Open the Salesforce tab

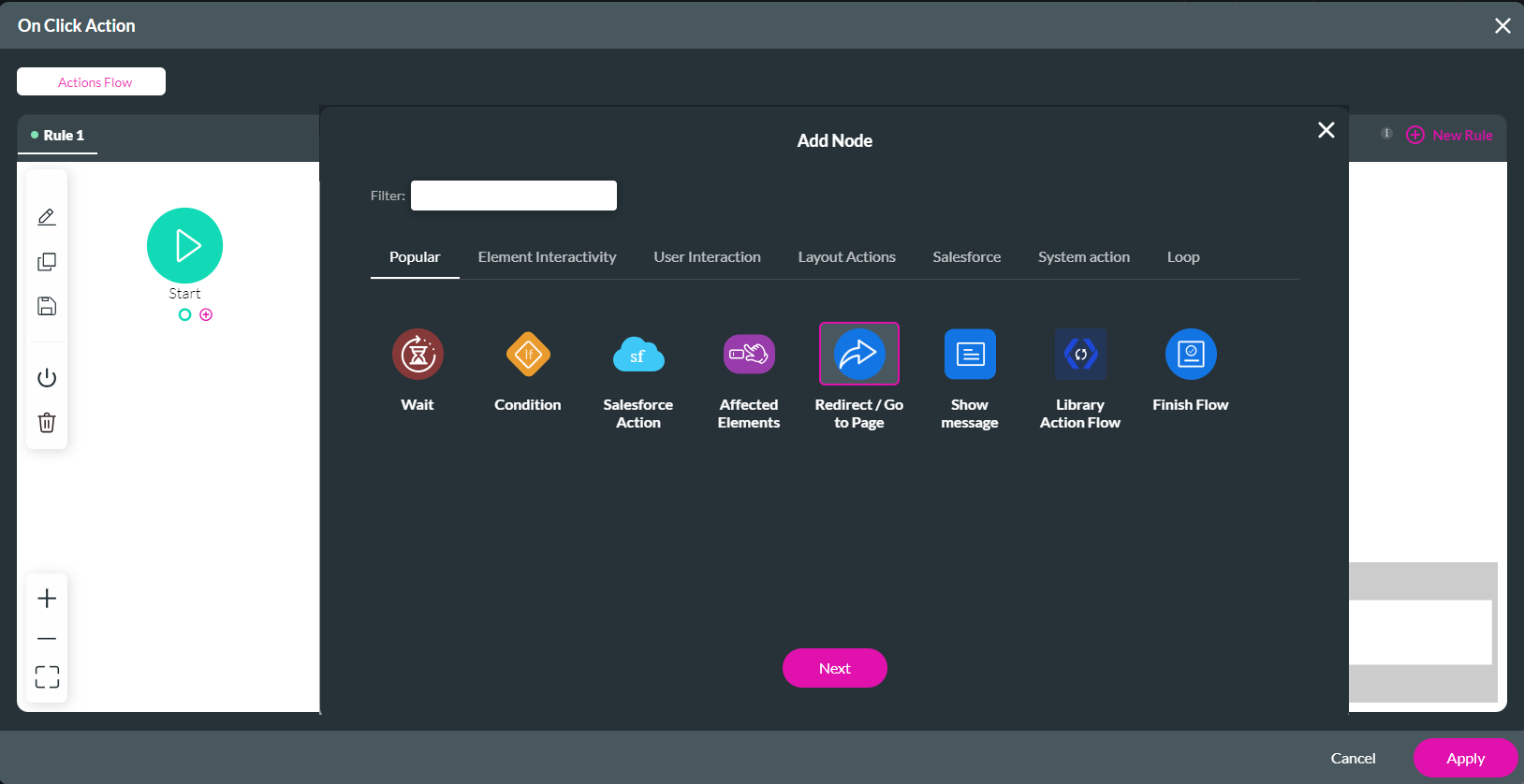pos(967,257)
